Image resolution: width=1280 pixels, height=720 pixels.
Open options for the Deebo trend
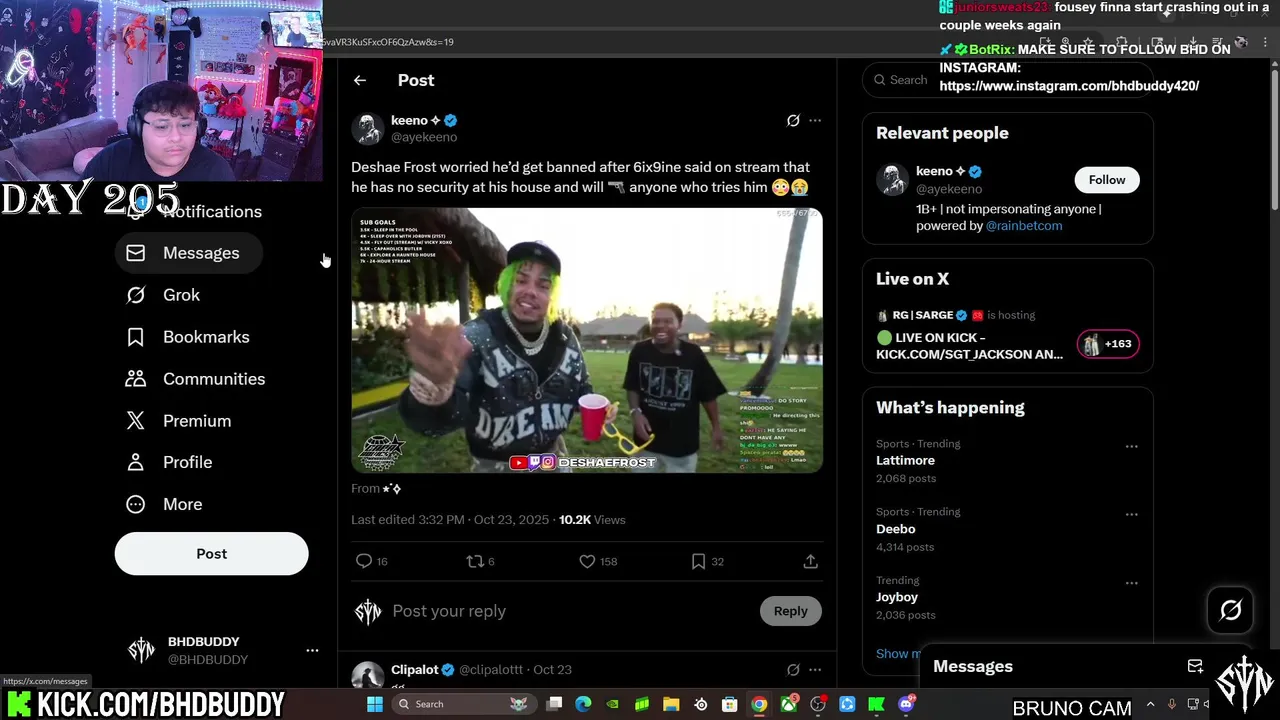tap(1131, 514)
